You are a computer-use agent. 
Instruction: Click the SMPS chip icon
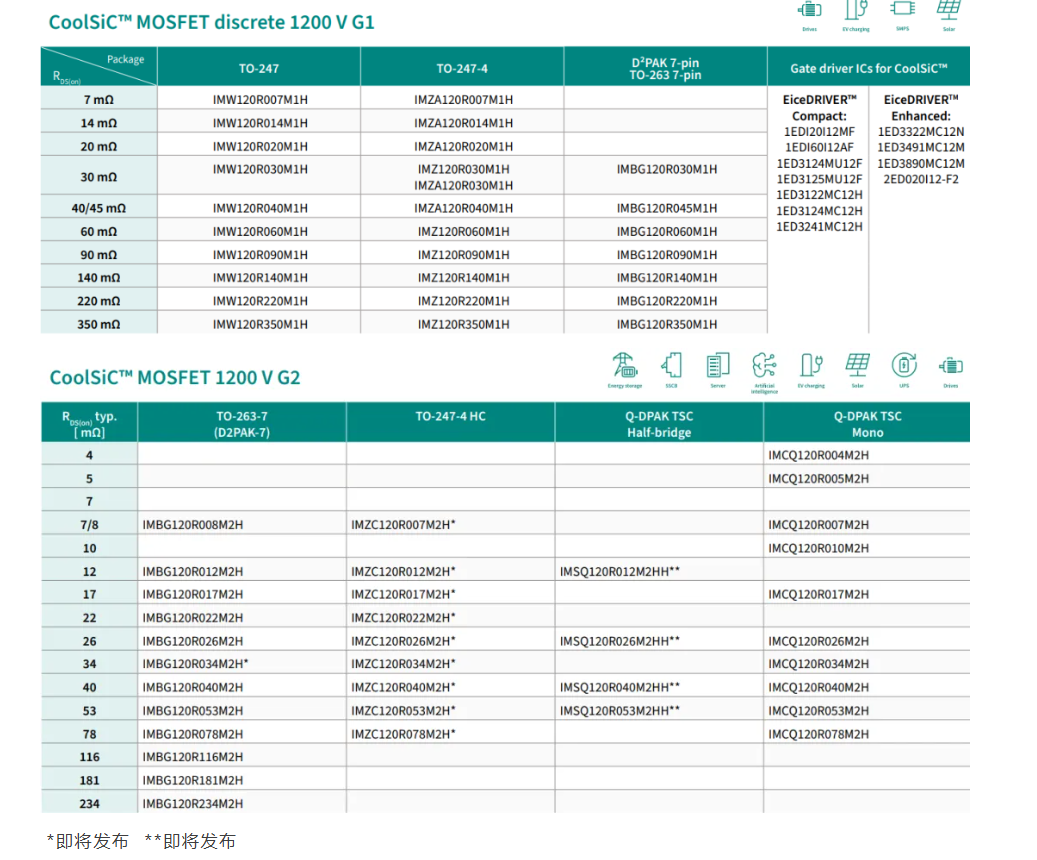coord(902,11)
